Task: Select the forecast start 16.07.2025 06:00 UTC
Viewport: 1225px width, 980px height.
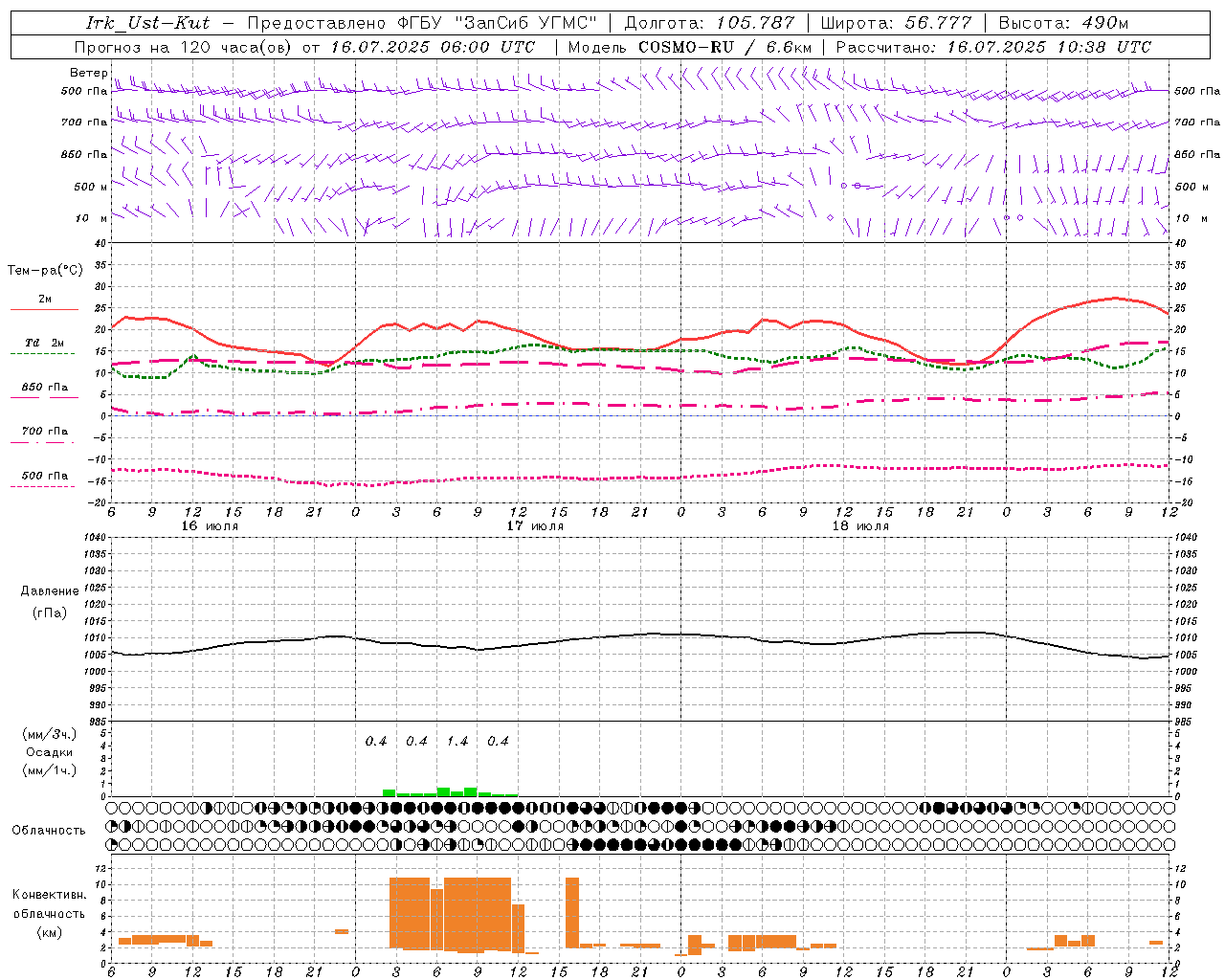Action: pyautogui.click(x=433, y=47)
